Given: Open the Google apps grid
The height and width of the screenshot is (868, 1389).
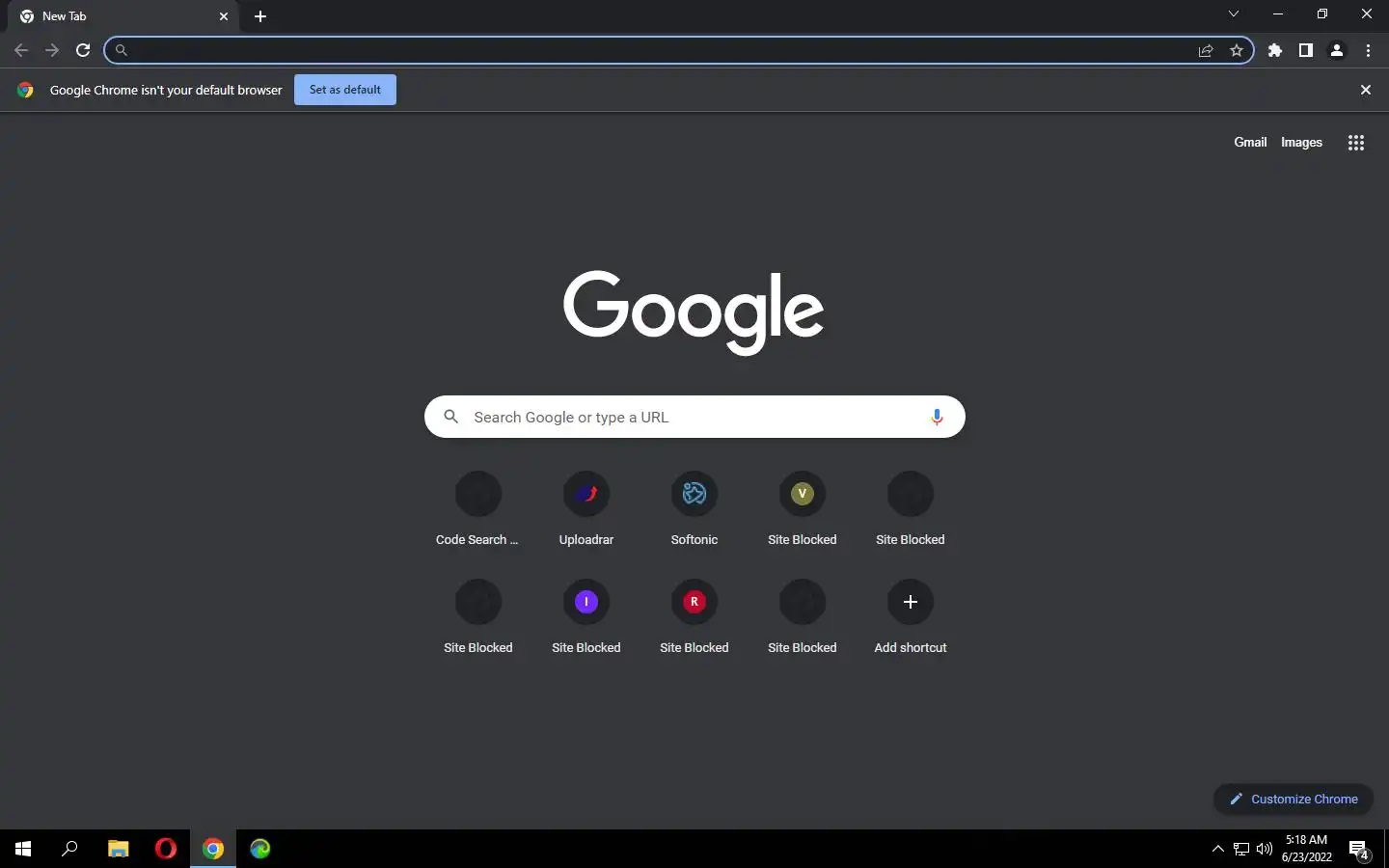Looking at the screenshot, I should click(1356, 143).
